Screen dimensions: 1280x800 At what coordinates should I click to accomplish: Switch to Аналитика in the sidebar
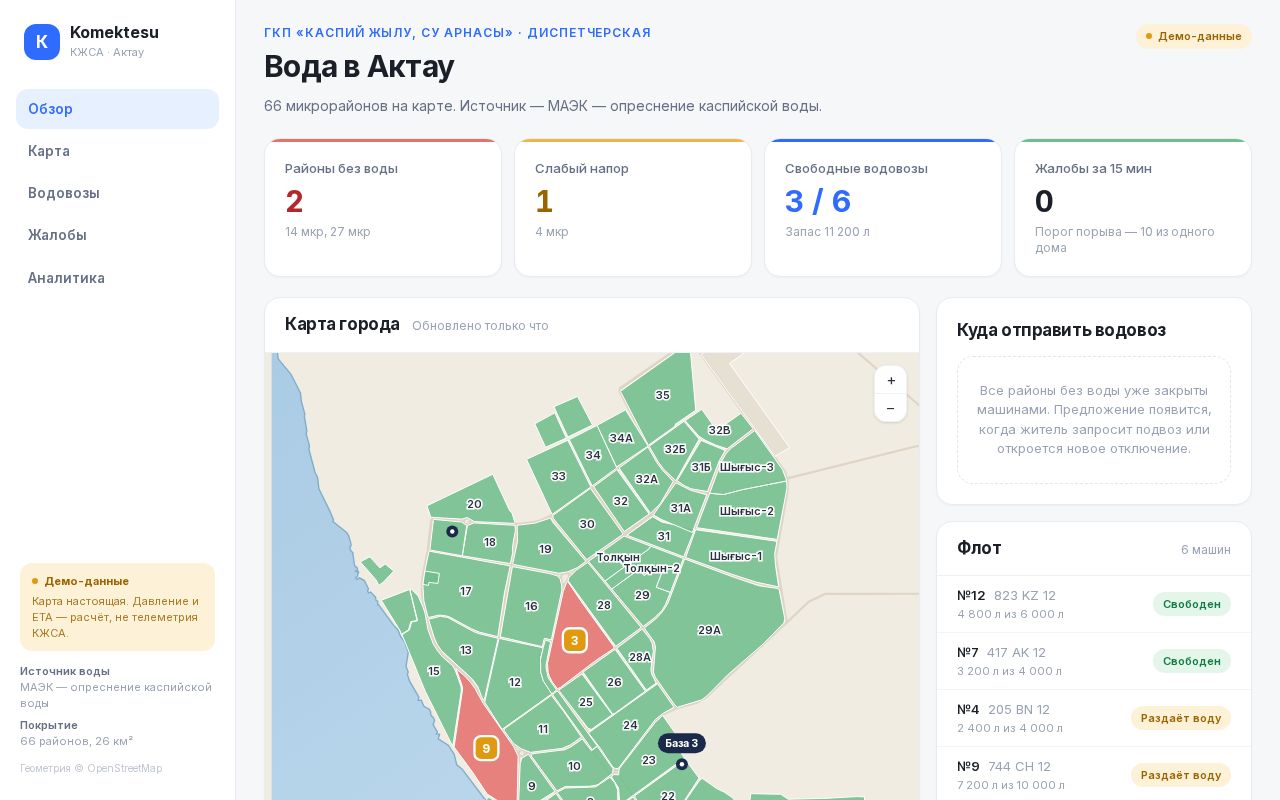(117, 278)
